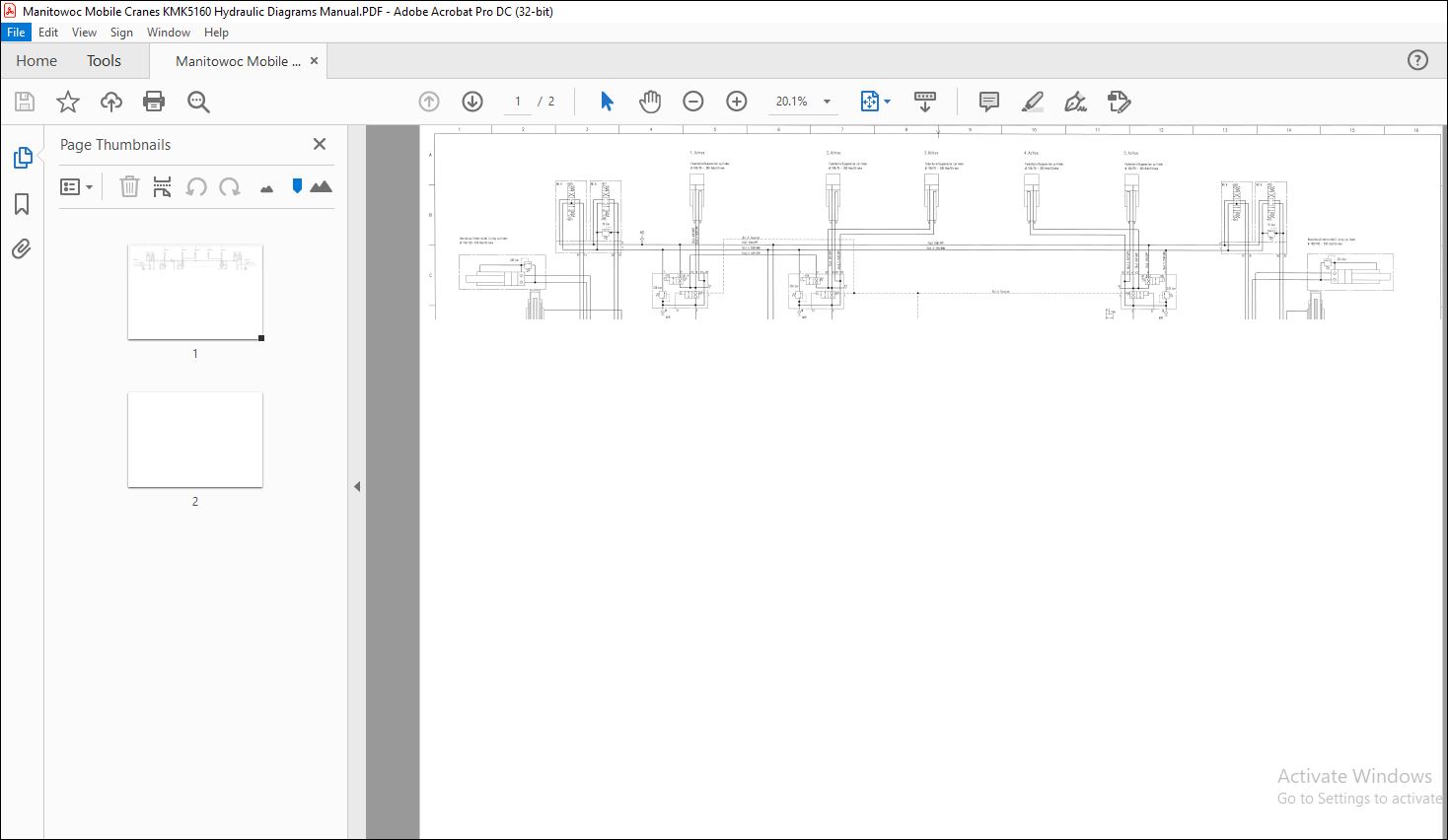The image size is (1448, 840).
Task: Rotate page counterclockwise
Action: (196, 186)
